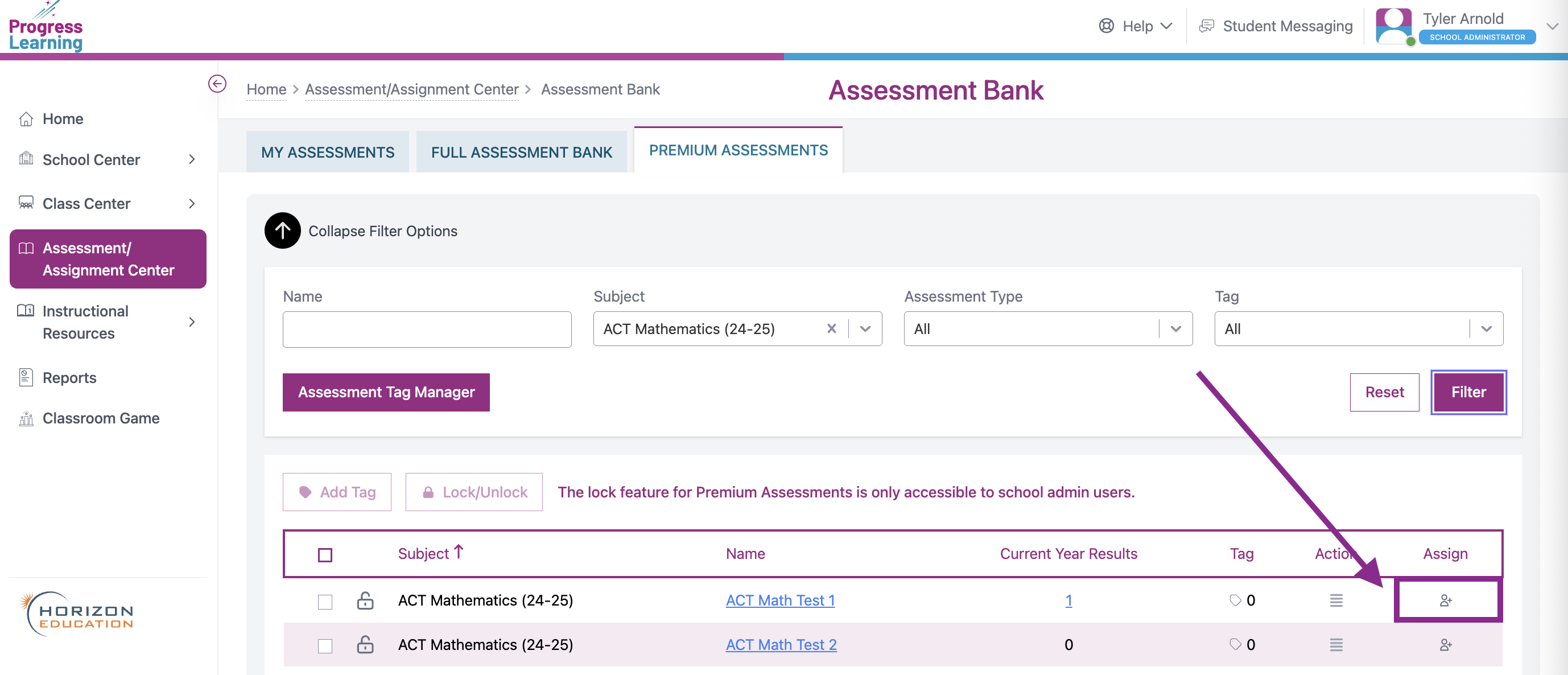The width and height of the screenshot is (1568, 675).
Task: Check the ACT Math Test 1 row checkbox
Action: click(325, 602)
